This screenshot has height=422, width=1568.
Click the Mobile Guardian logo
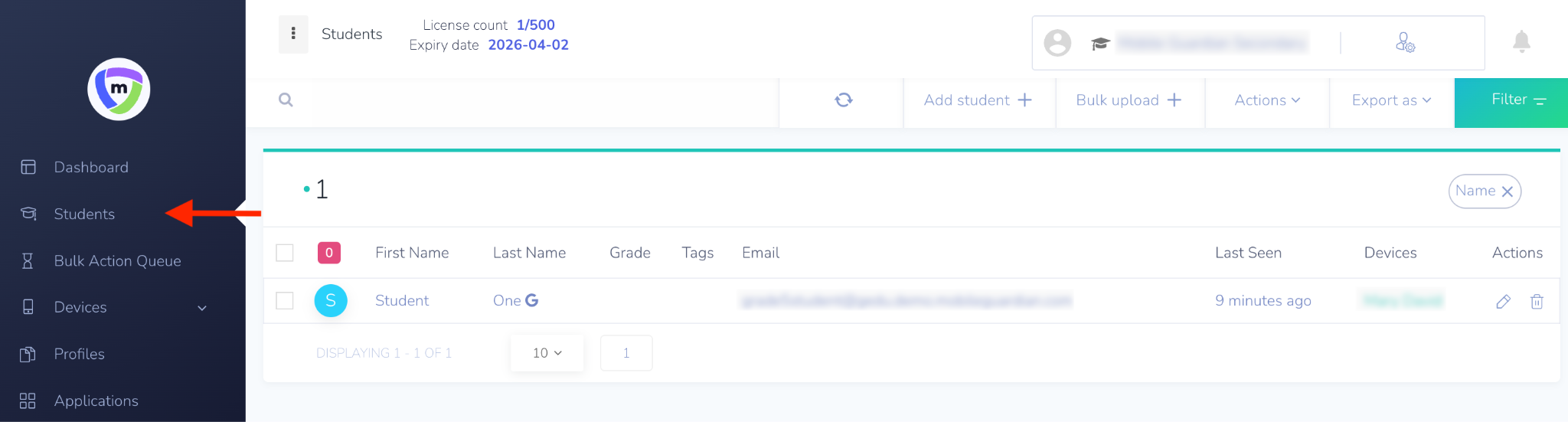pos(119,90)
